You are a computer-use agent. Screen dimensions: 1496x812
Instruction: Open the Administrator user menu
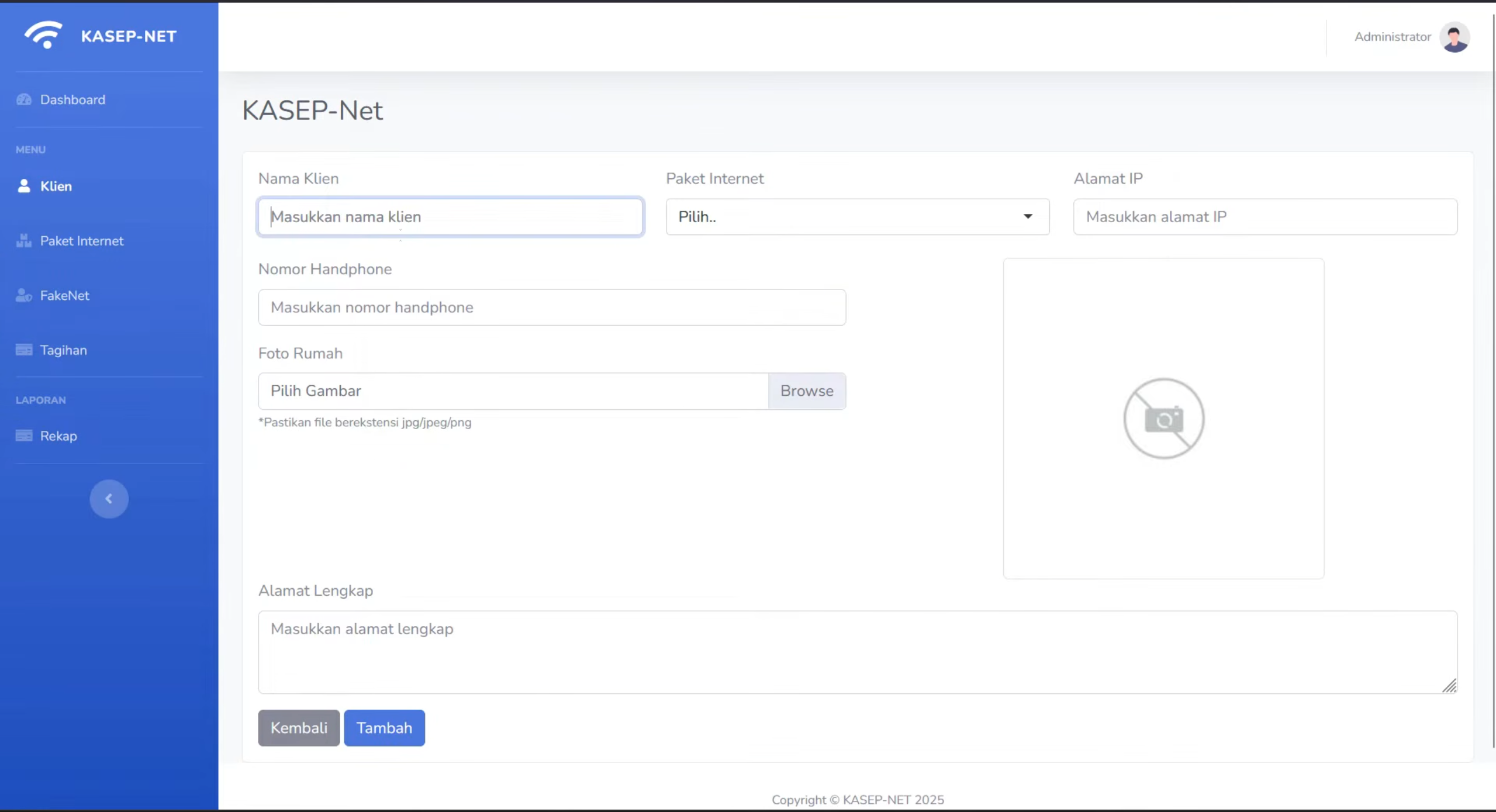pyautogui.click(x=1411, y=37)
